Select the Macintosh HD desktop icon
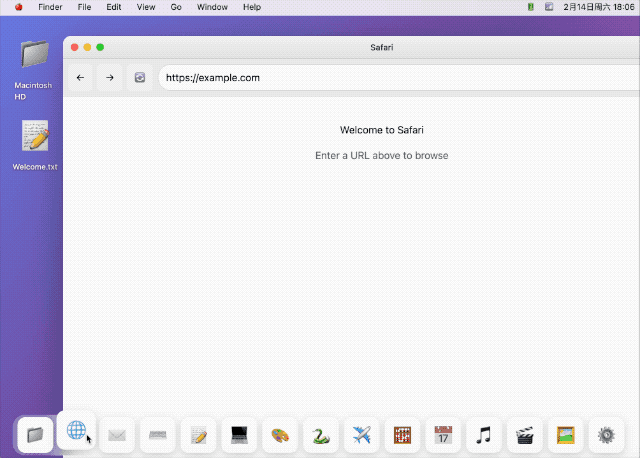The image size is (640, 458). 34,69
